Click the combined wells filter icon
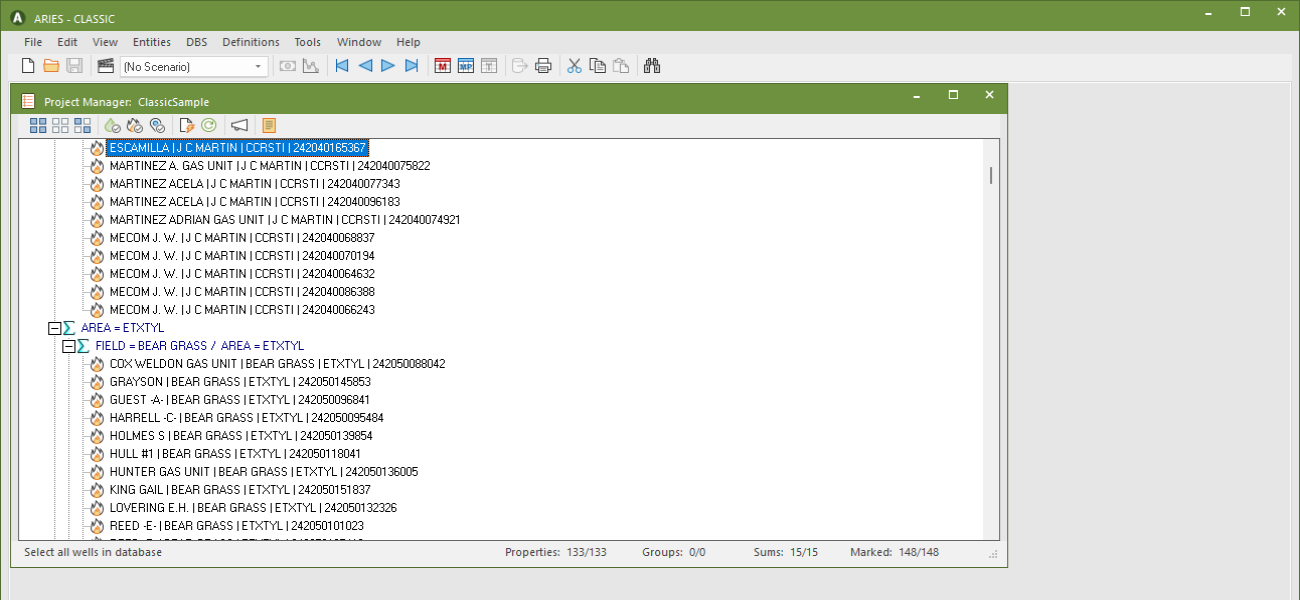The width and height of the screenshot is (1300, 600). (157, 125)
